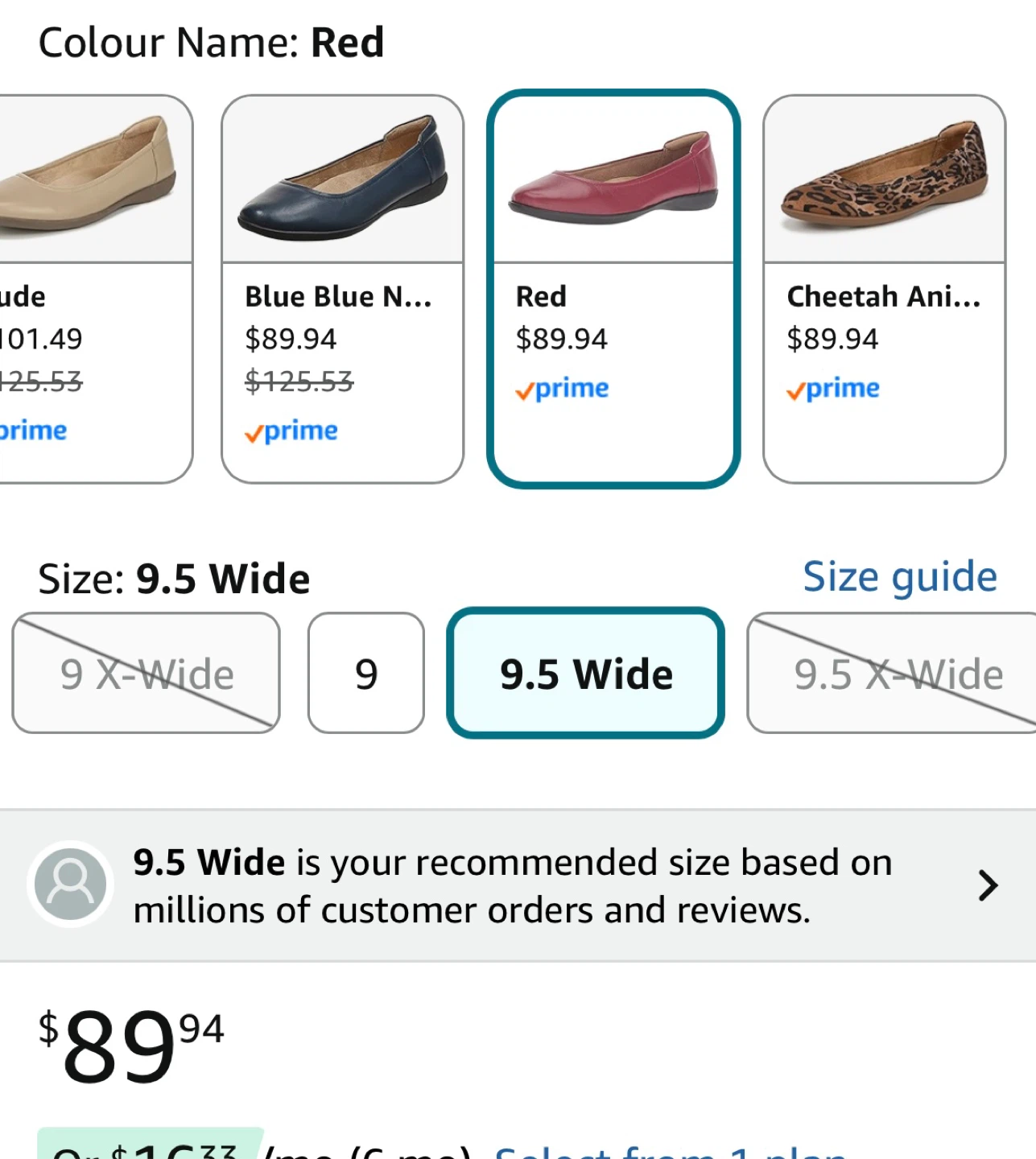Image resolution: width=1036 pixels, height=1159 pixels.
Task: Click the prime badge under Cheetah
Action: (x=833, y=389)
